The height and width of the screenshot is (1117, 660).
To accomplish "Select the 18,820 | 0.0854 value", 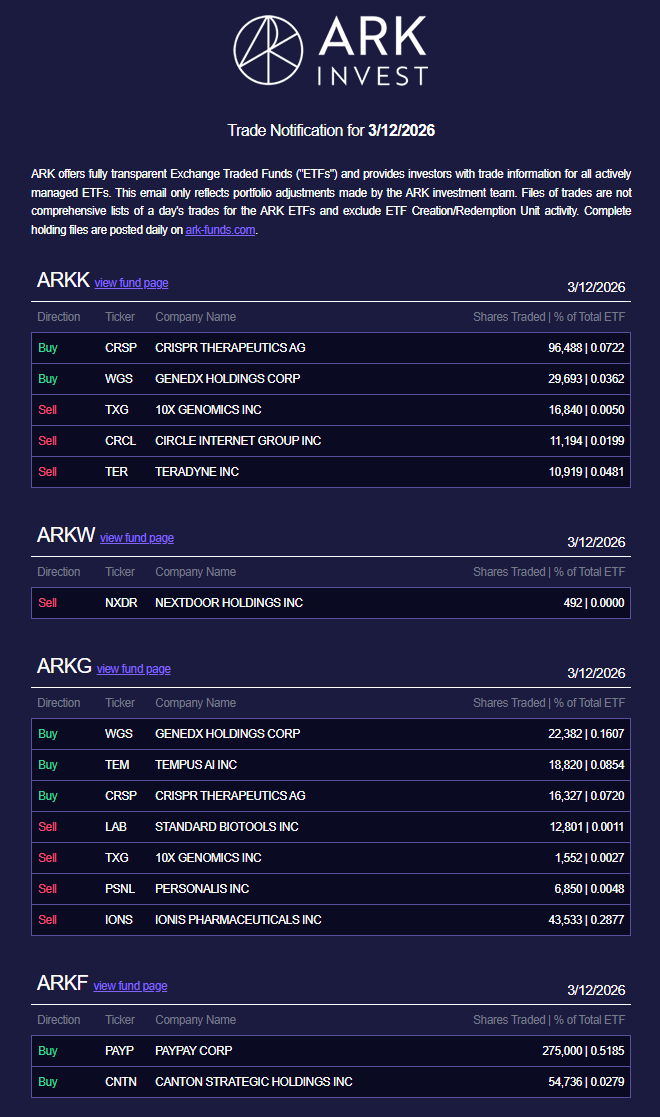I will (587, 765).
